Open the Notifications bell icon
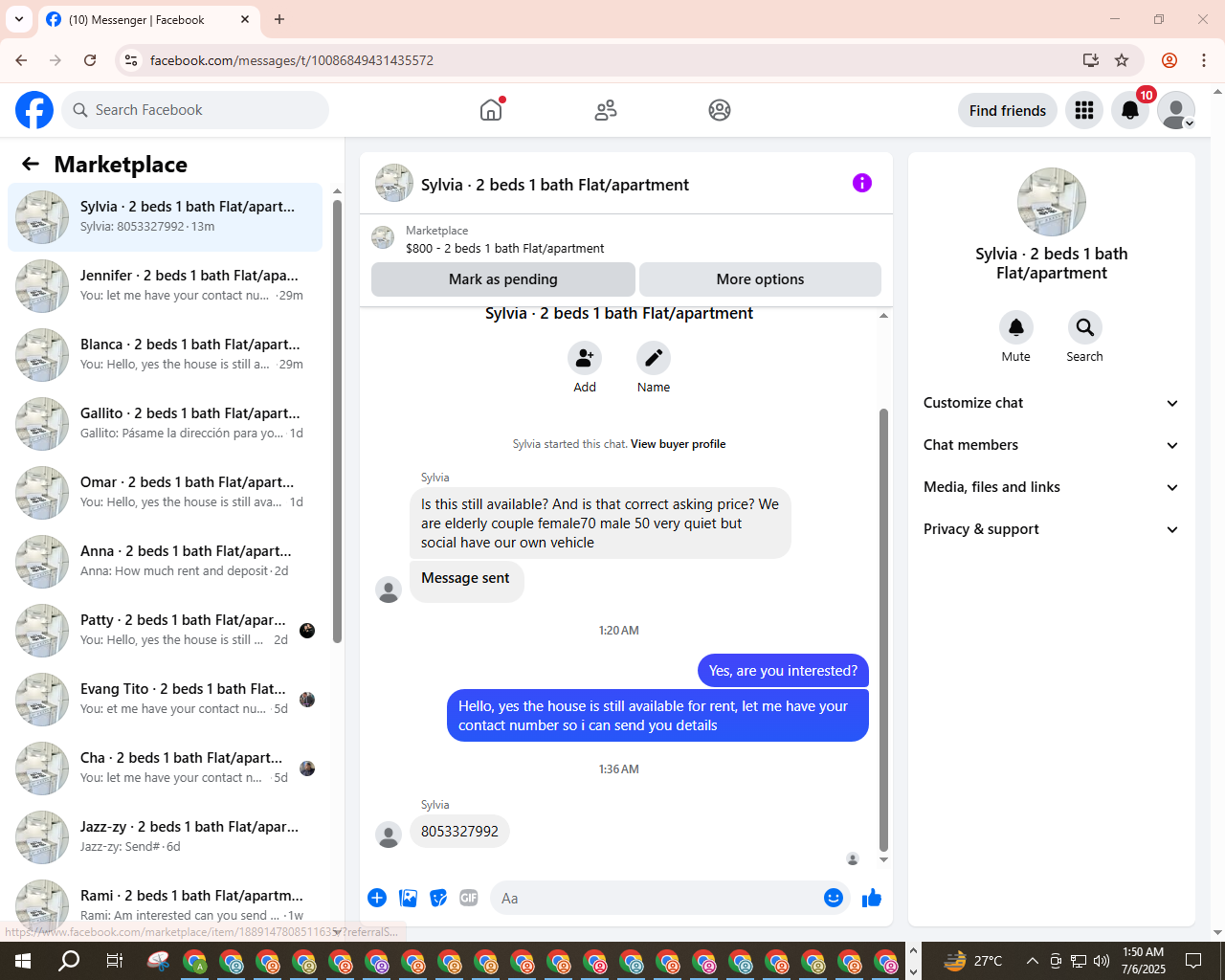Screen dimensions: 1225x980 [x=1130, y=110]
